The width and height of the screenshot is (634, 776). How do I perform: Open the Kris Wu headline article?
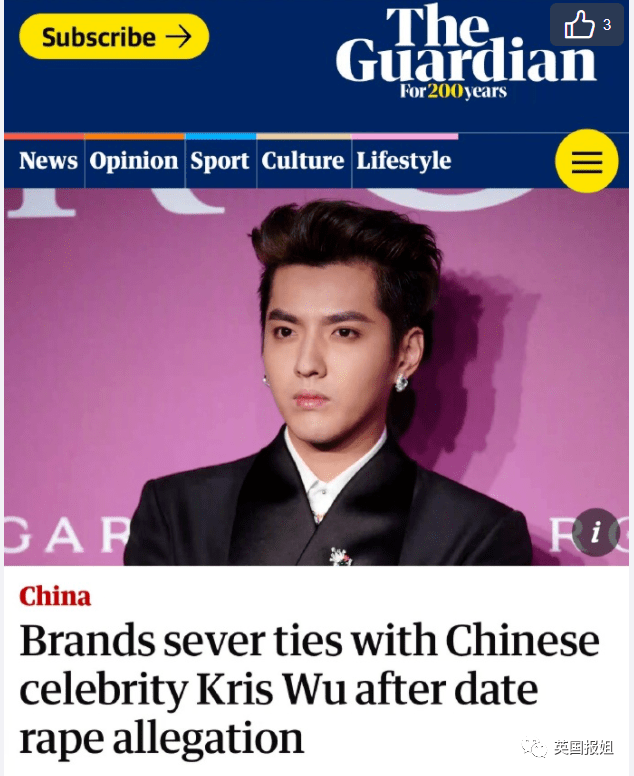coord(309,689)
